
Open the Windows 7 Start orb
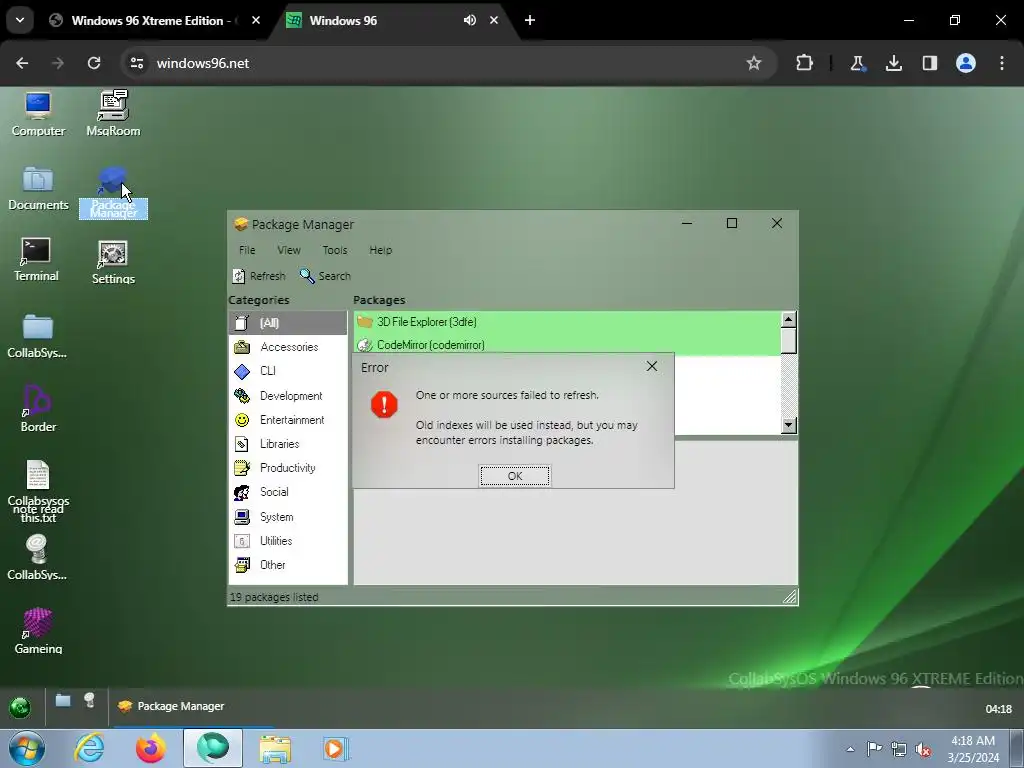tap(27, 748)
